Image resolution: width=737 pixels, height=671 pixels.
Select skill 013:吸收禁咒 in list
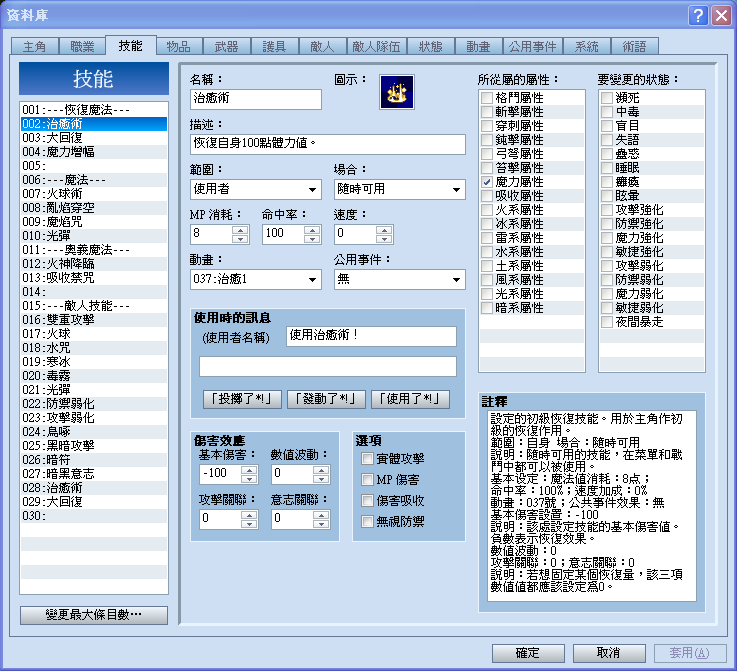(94, 278)
